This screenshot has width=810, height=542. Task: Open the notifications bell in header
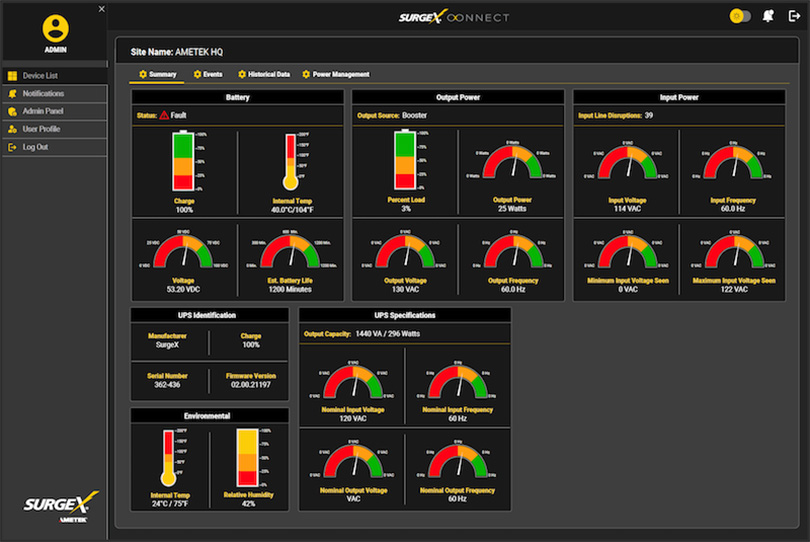[768, 16]
